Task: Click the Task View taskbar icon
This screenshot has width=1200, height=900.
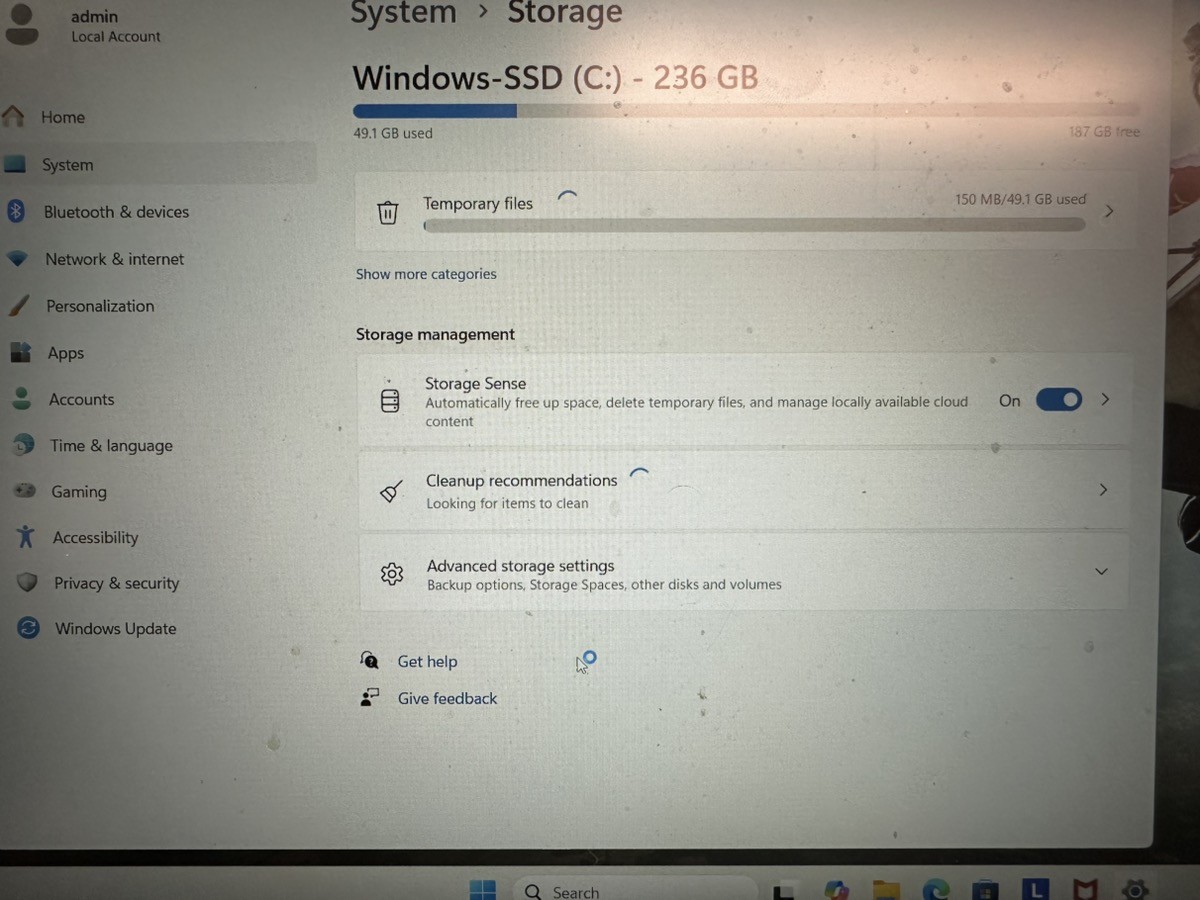Action: (786, 891)
